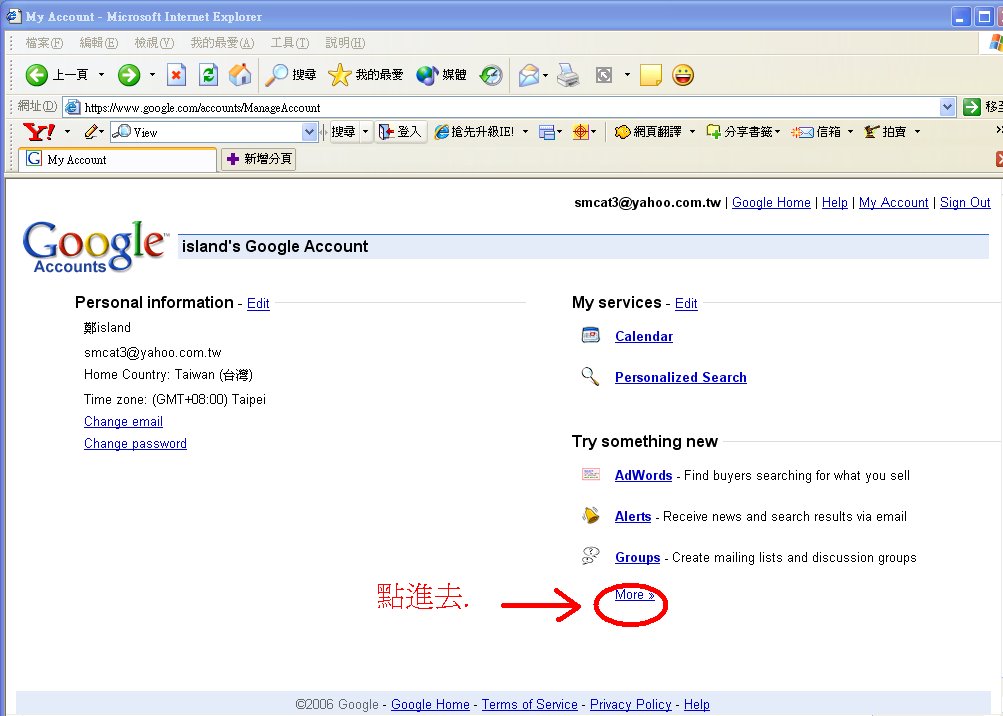Open the Search magnifier toolbar button
The height and width of the screenshot is (716, 1003).
click(291, 75)
